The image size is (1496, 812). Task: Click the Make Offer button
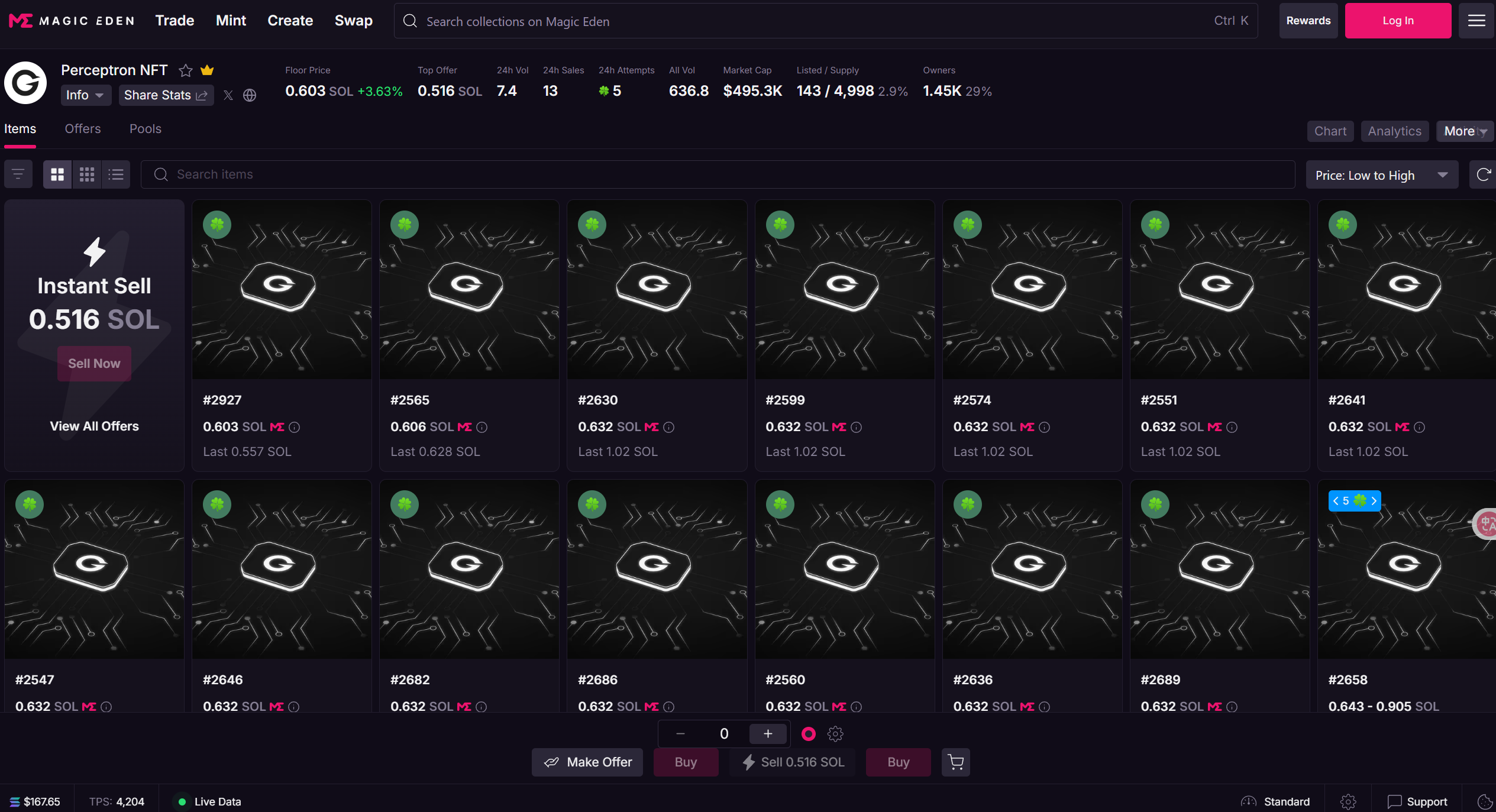click(x=587, y=762)
